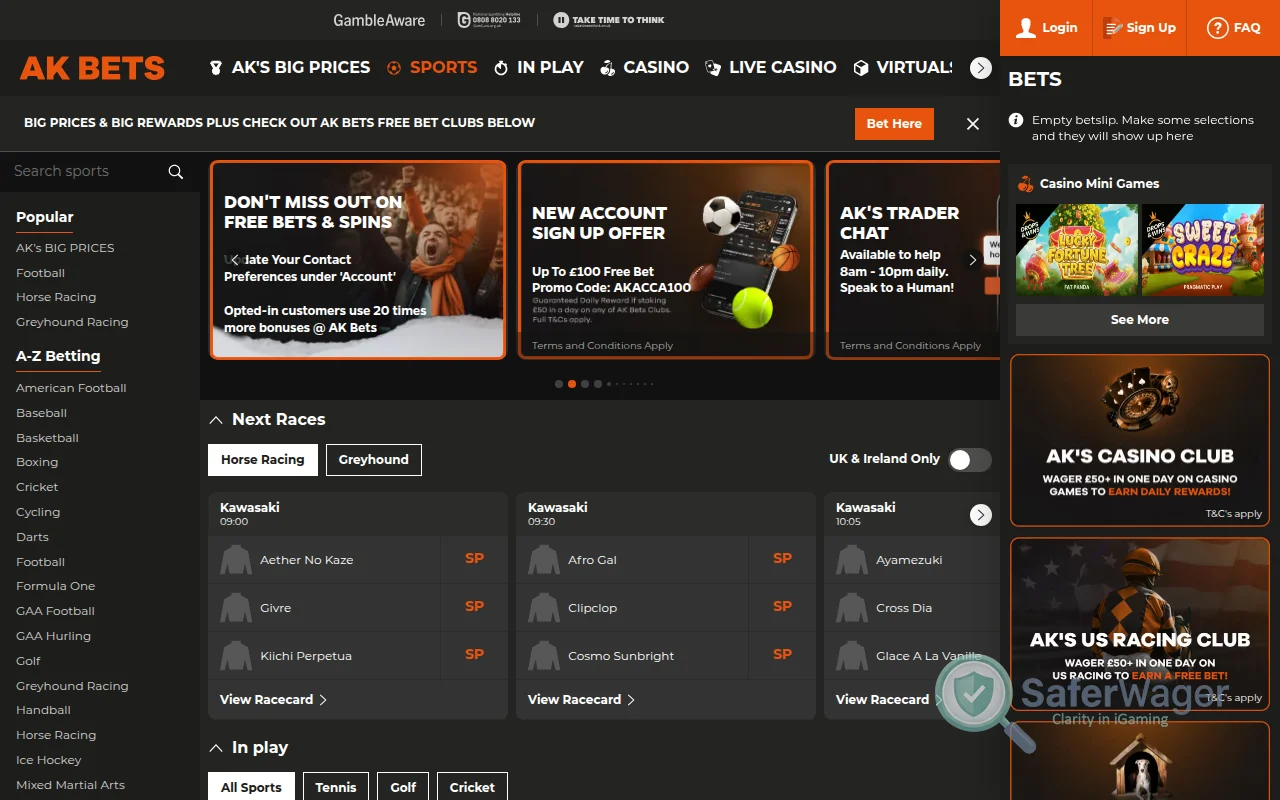The height and width of the screenshot is (800, 1280).
Task: Click the GambleAware logo in the top bar
Action: point(379,19)
